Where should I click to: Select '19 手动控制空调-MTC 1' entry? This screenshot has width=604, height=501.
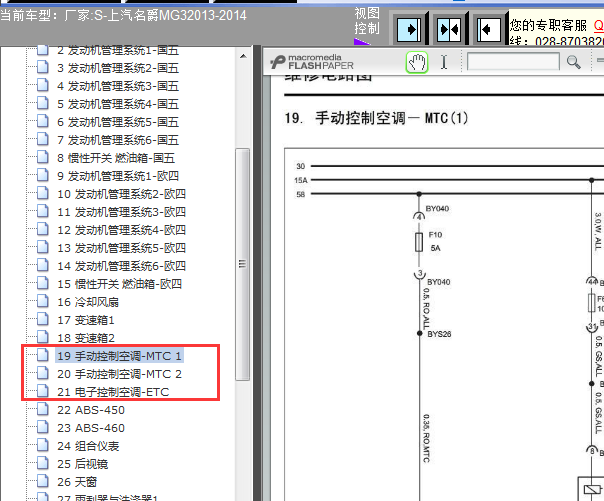119,356
